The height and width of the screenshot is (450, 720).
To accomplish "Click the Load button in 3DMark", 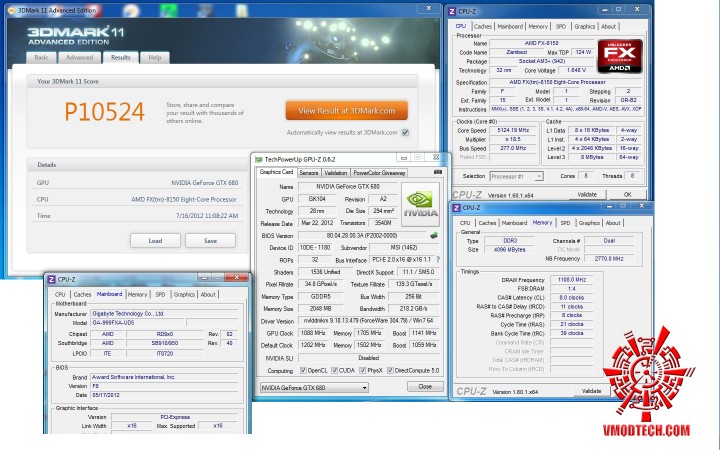I will 155,241.
